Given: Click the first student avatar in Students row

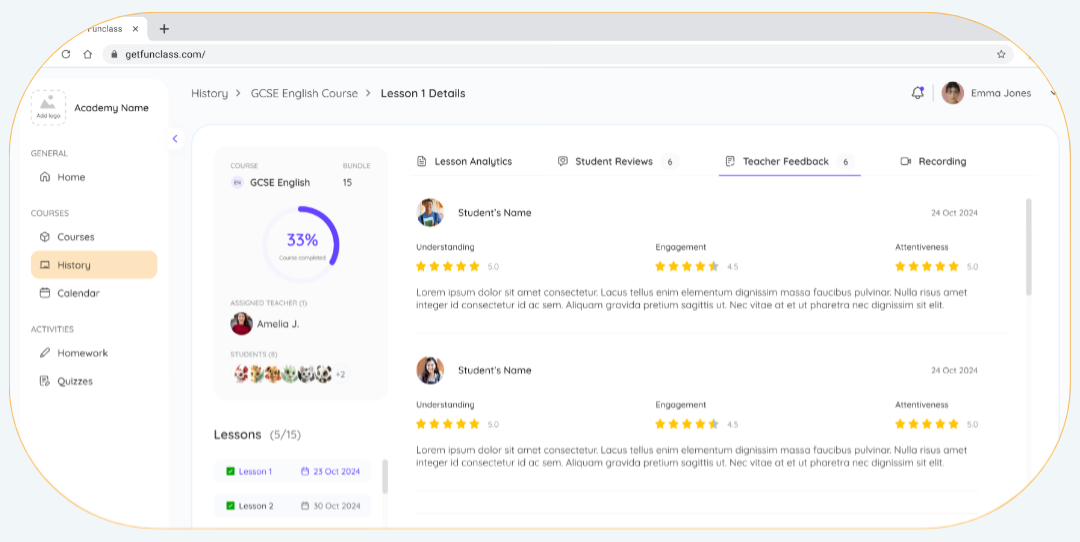Looking at the screenshot, I should pos(240,375).
